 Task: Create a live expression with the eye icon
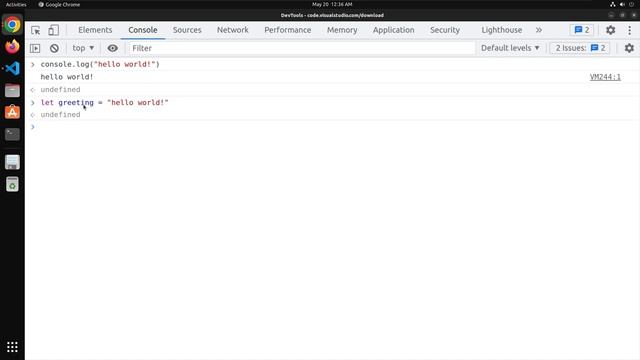(113, 48)
